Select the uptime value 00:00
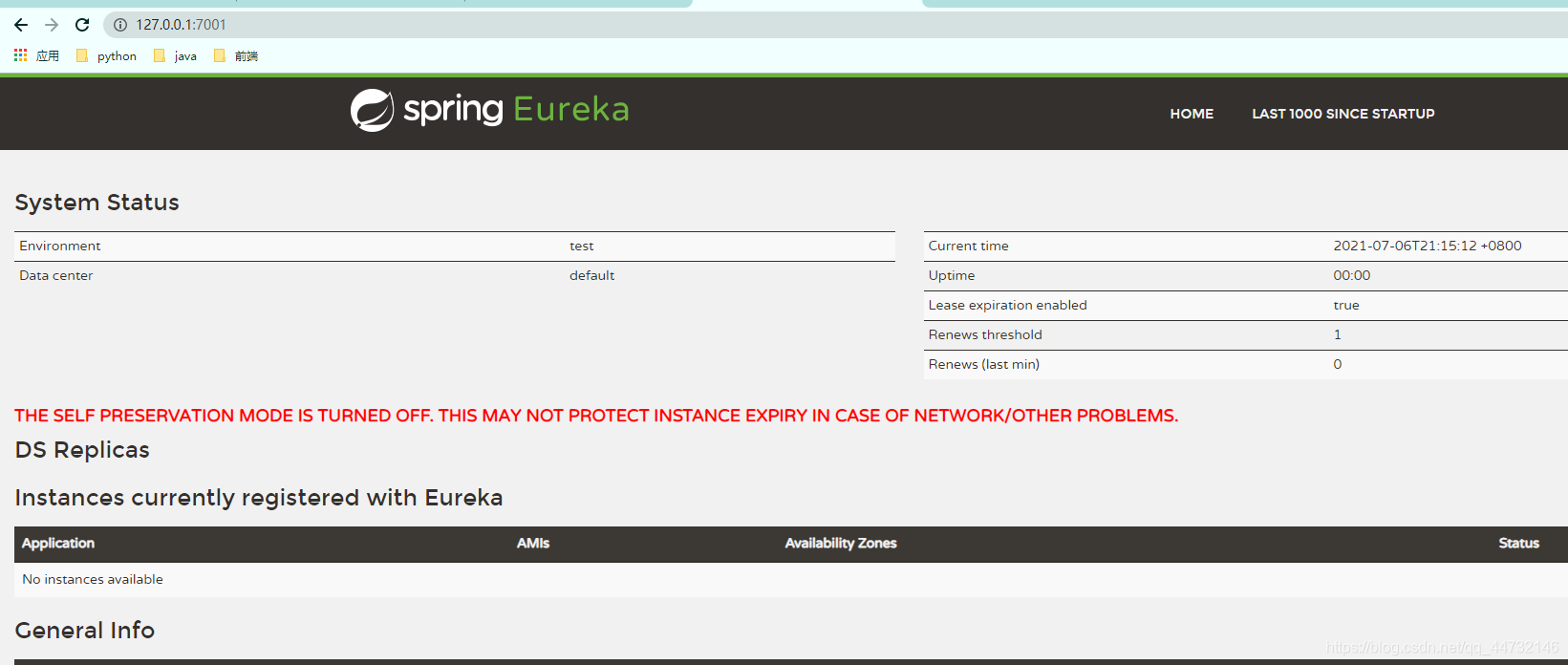The width and height of the screenshot is (1568, 665). pyautogui.click(x=1352, y=275)
